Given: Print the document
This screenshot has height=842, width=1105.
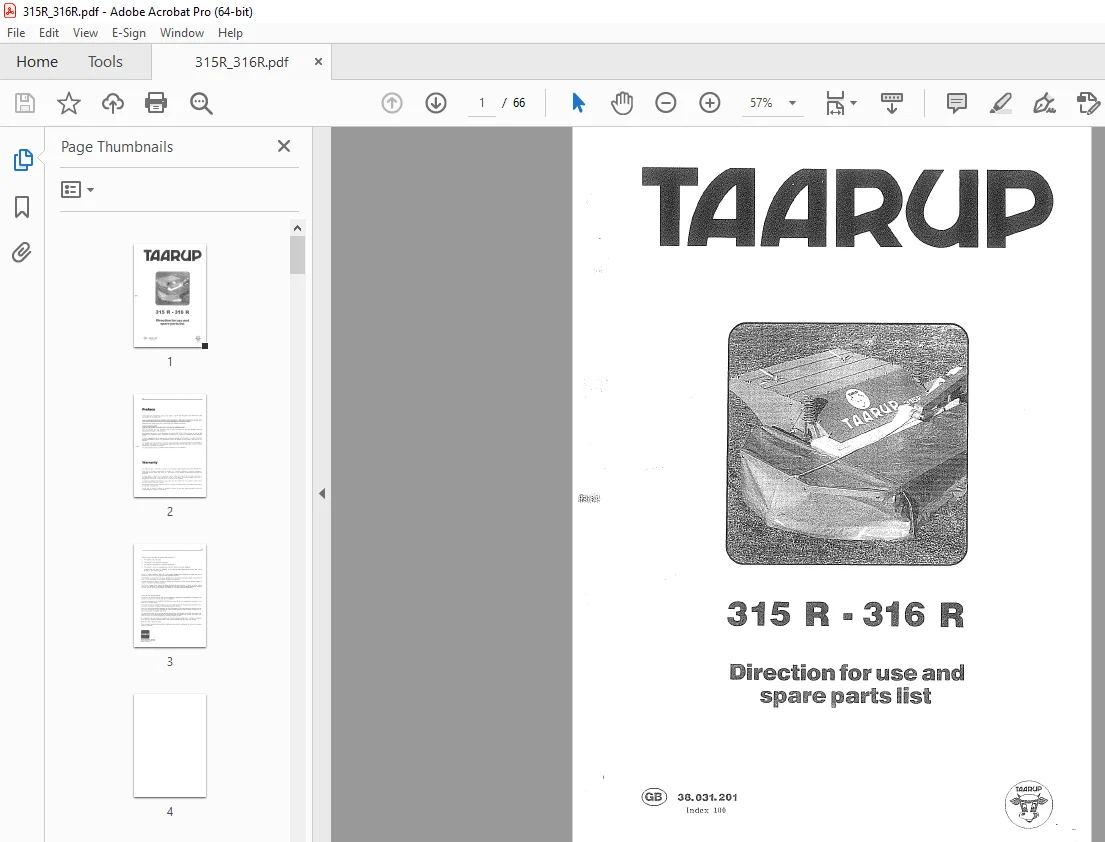Looking at the screenshot, I should pos(156,103).
